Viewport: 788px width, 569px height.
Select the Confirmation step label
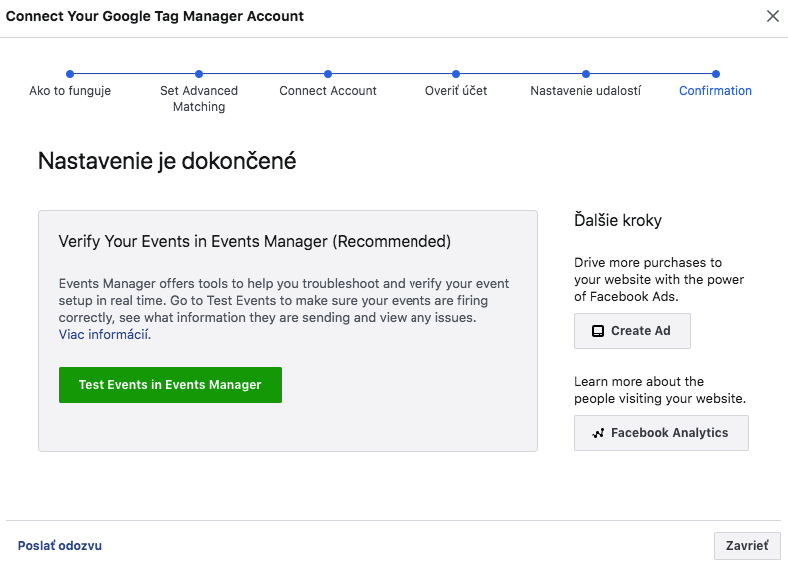(x=715, y=90)
